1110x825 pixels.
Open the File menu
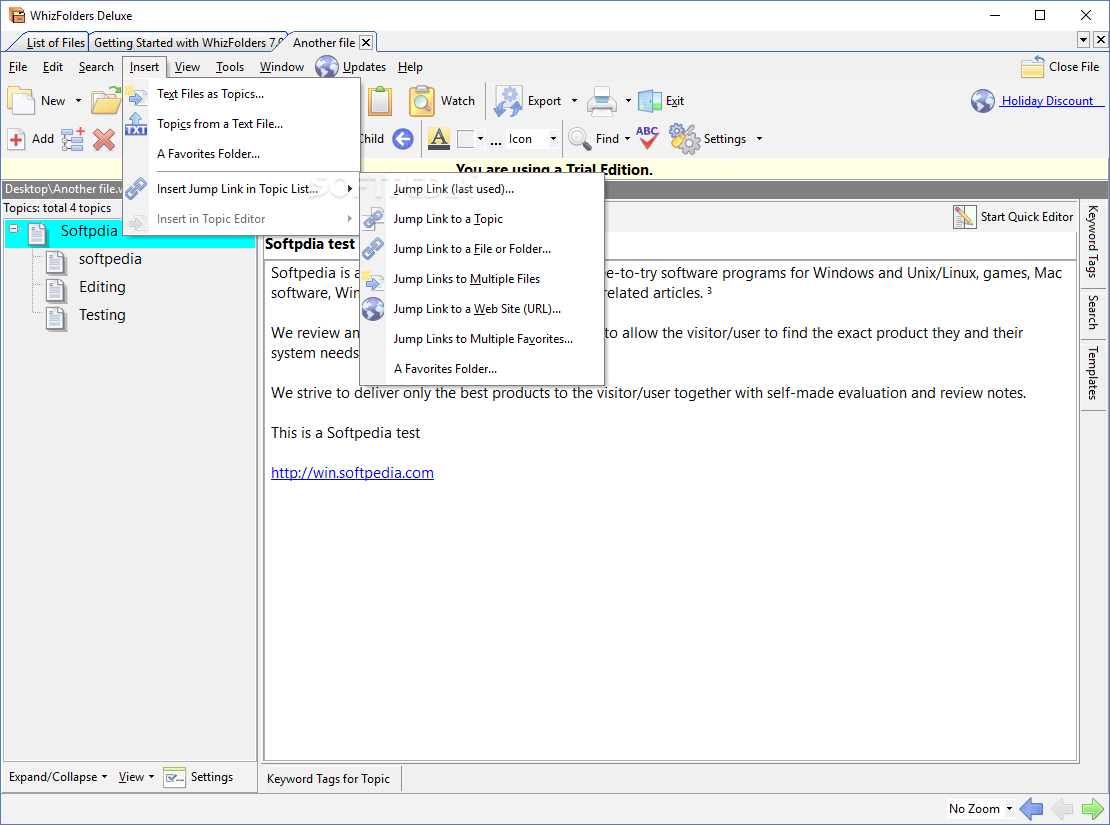click(18, 67)
